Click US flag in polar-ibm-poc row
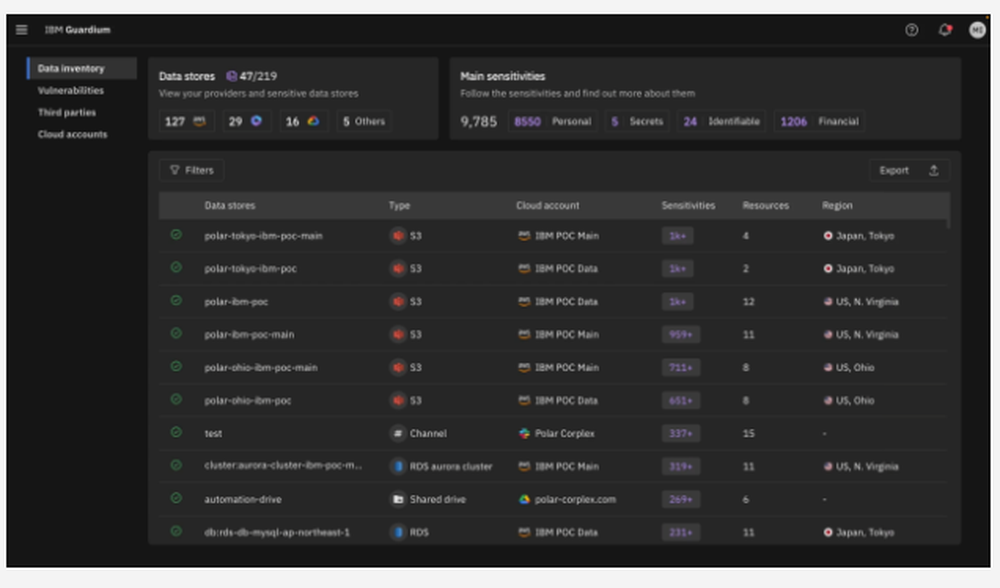 [828, 302]
